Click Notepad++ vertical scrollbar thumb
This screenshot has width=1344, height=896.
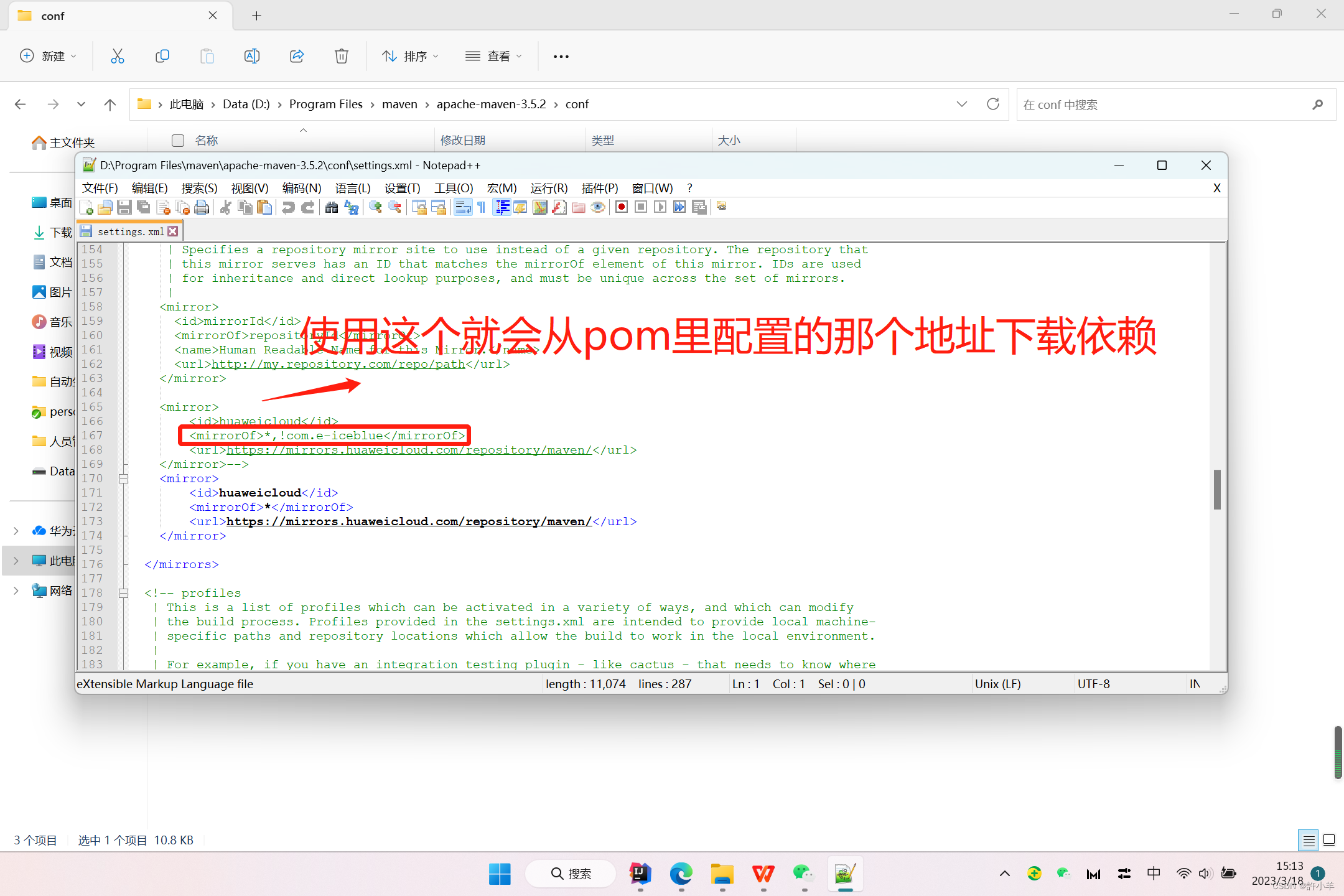(1217, 490)
